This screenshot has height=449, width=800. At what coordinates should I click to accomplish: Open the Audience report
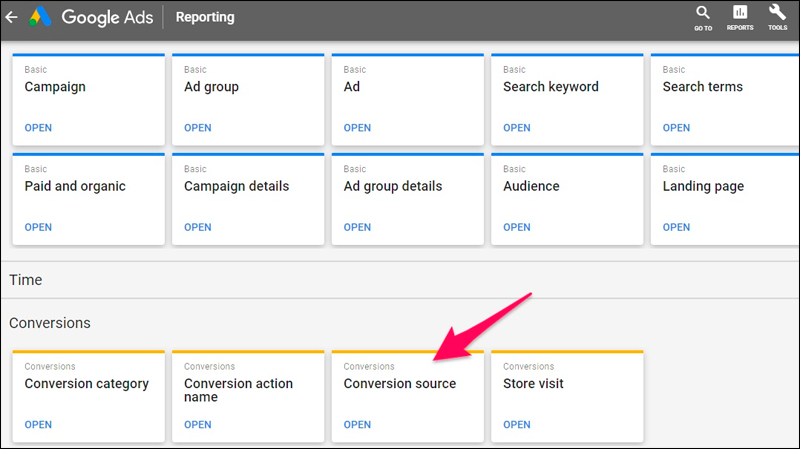517,227
